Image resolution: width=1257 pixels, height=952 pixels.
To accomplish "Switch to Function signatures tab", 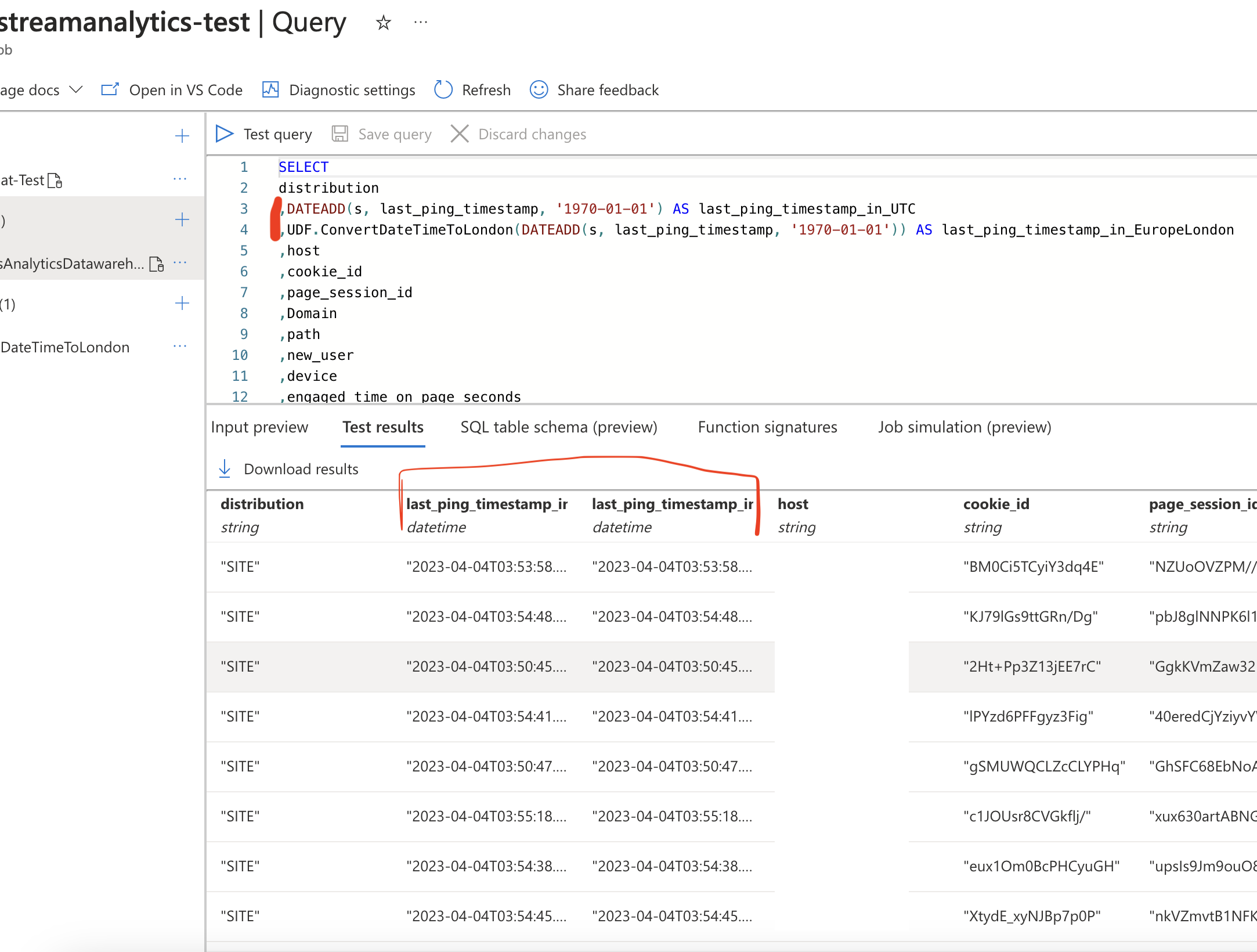I will (x=767, y=427).
